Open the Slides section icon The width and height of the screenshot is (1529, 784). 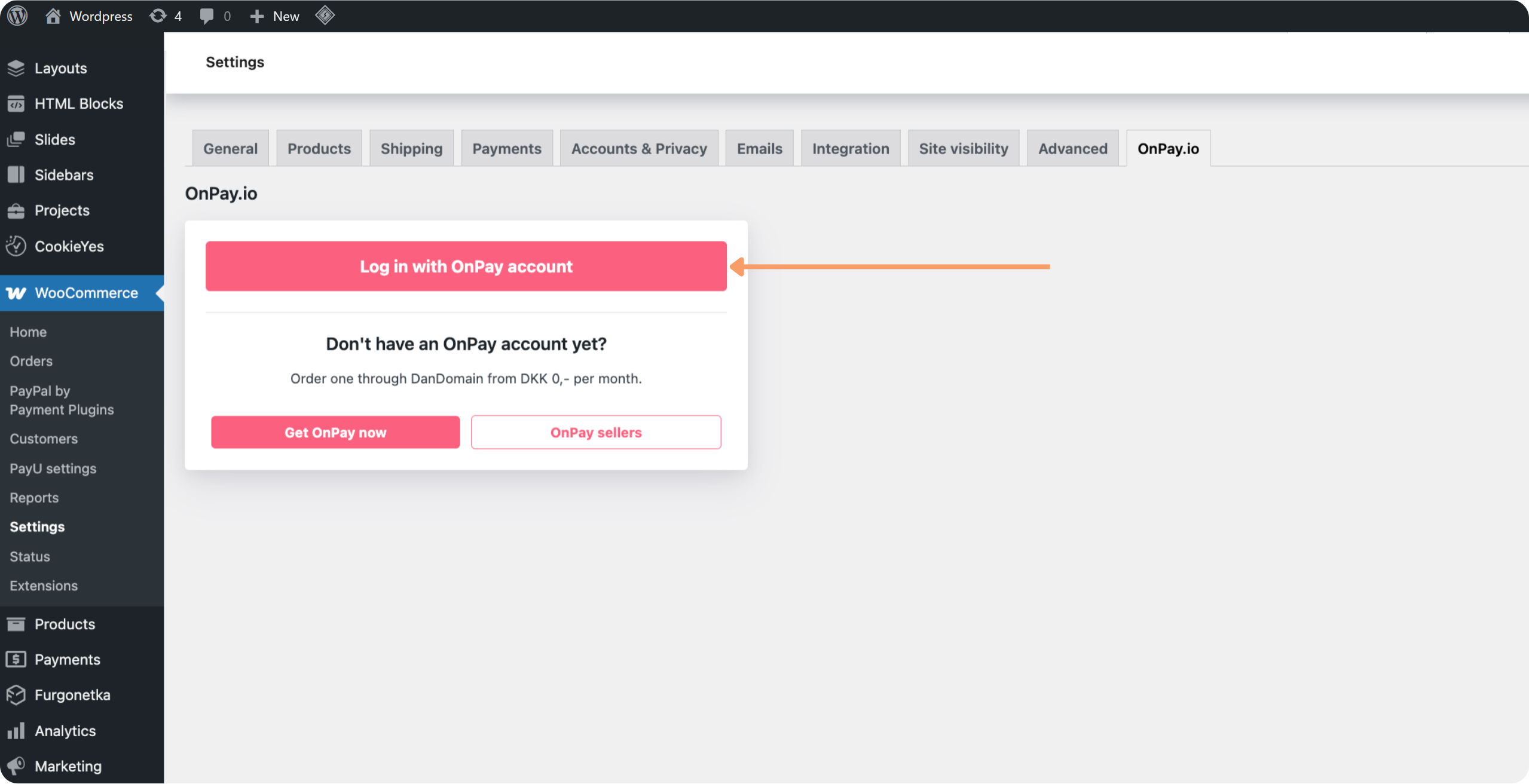point(17,139)
